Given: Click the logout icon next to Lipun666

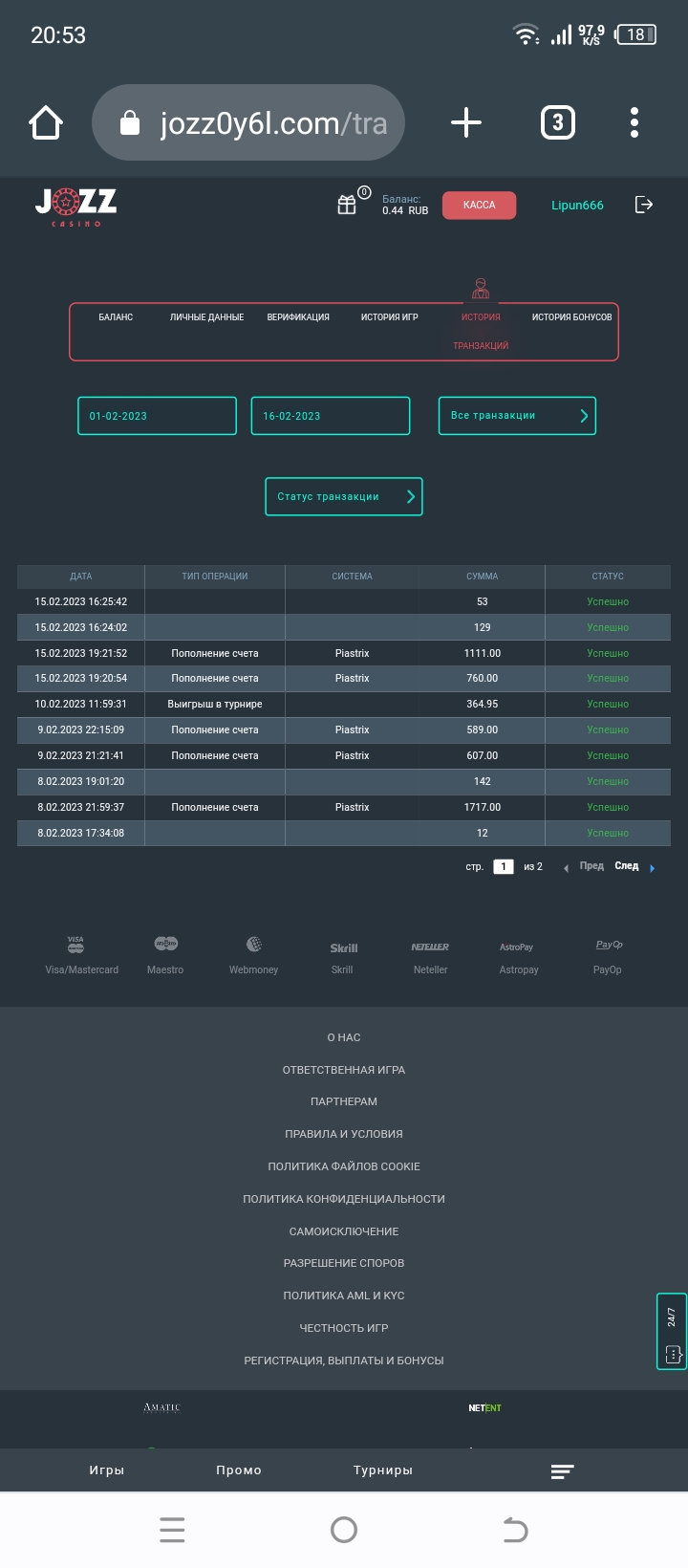Looking at the screenshot, I should (644, 205).
